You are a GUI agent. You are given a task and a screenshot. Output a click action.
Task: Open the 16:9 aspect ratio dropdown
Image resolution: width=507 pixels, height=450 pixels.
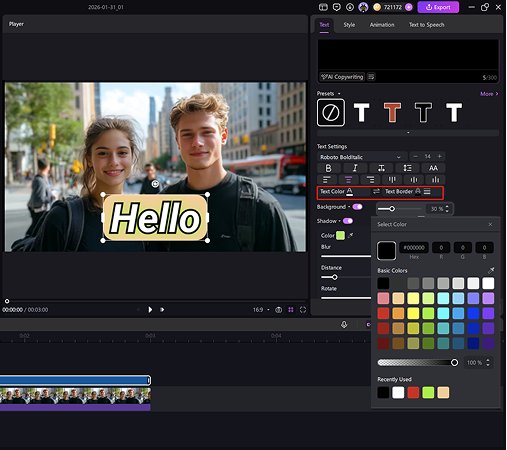point(261,310)
